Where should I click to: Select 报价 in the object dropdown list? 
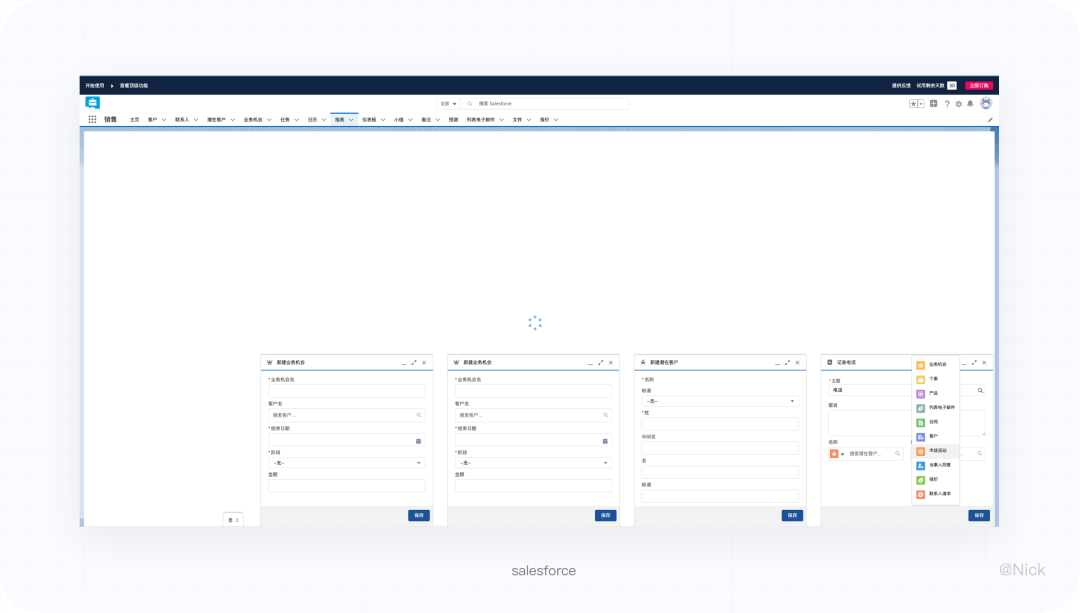pyautogui.click(x=935, y=479)
